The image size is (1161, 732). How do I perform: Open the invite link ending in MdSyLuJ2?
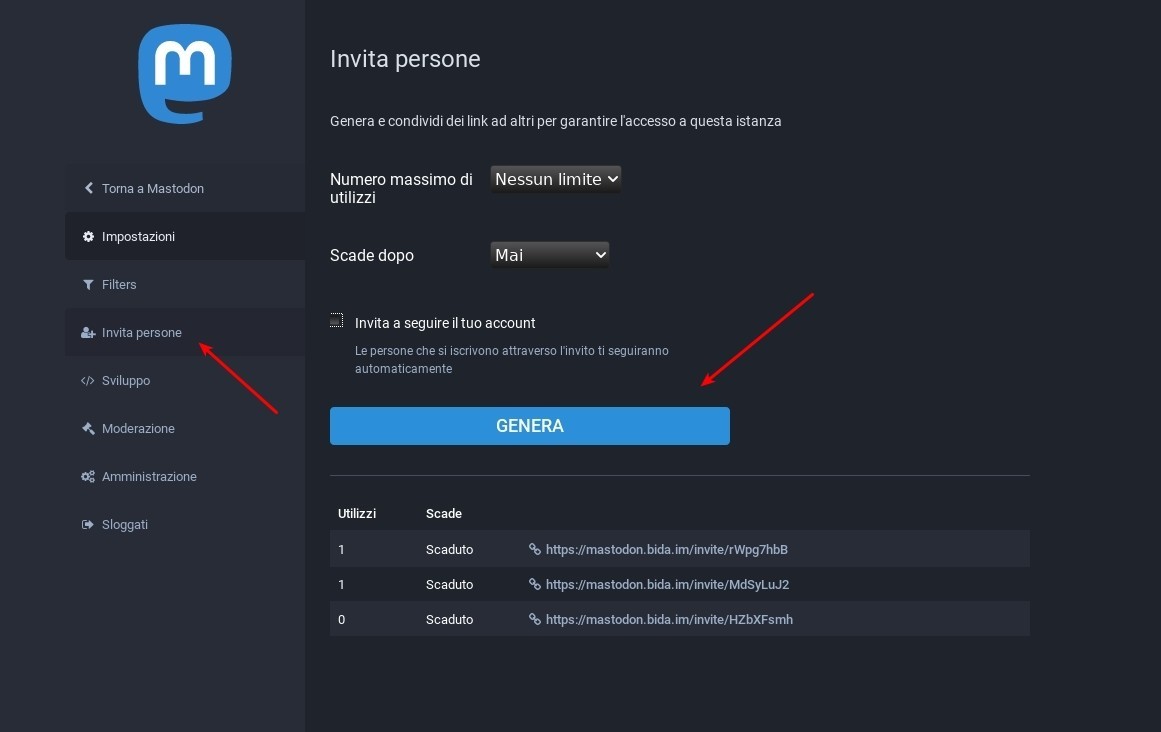[x=667, y=584]
